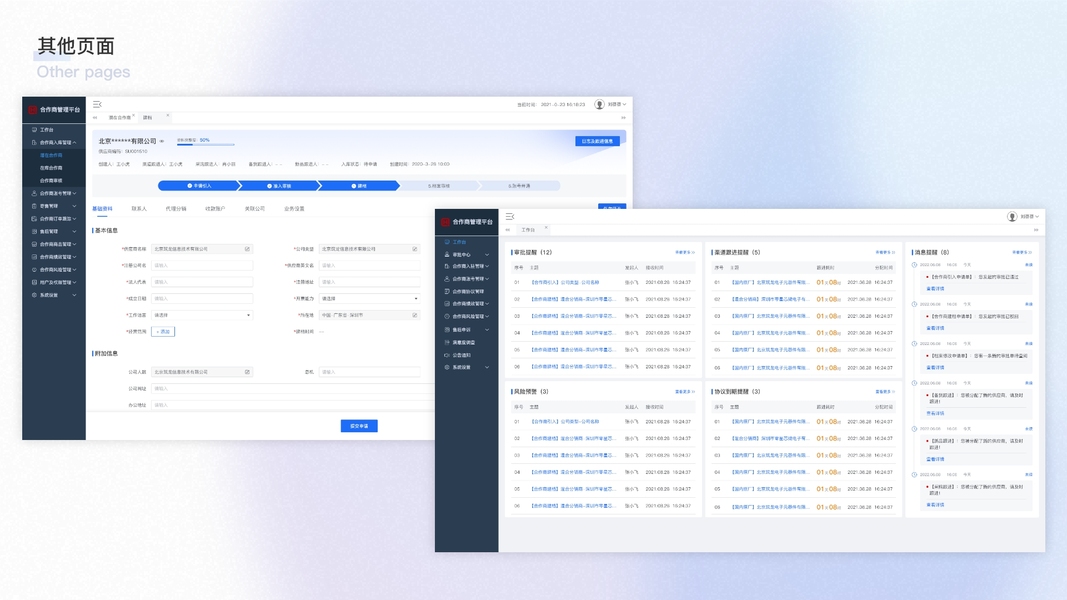Switch to 收款账户 tab
The width and height of the screenshot is (1067, 600).
tap(215, 209)
